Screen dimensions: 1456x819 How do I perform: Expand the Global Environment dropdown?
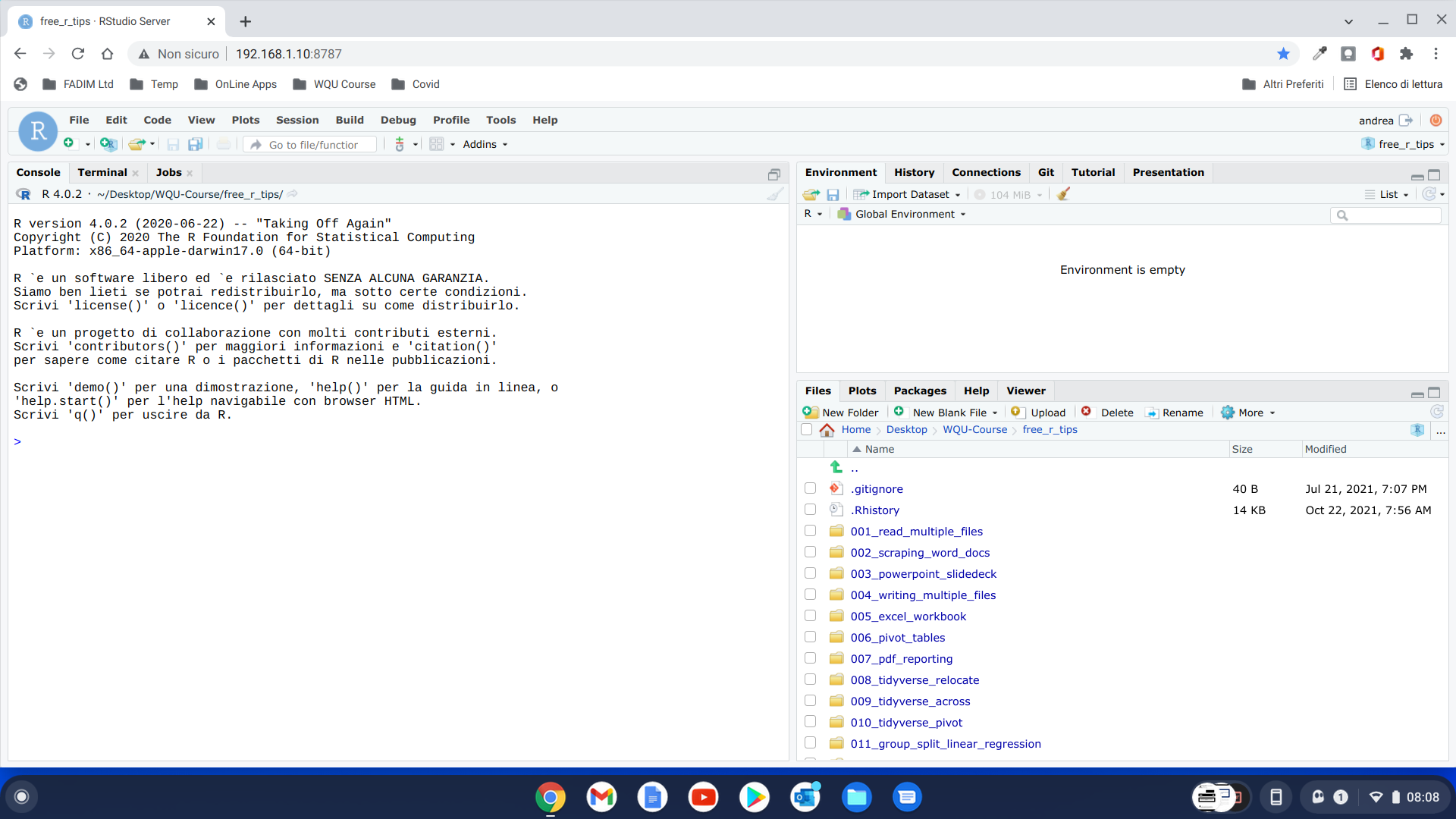click(901, 214)
